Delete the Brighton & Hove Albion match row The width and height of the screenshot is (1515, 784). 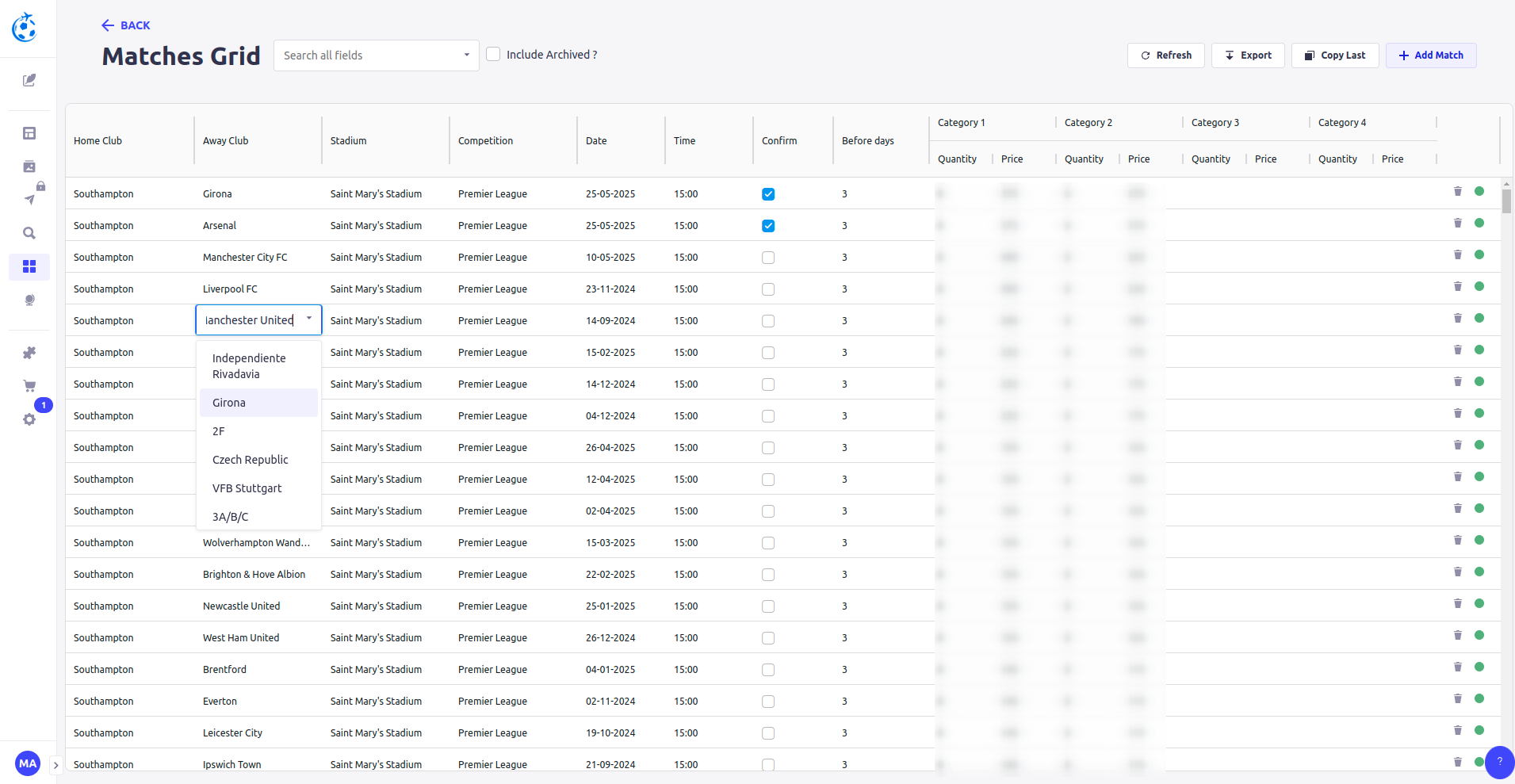pyautogui.click(x=1457, y=572)
